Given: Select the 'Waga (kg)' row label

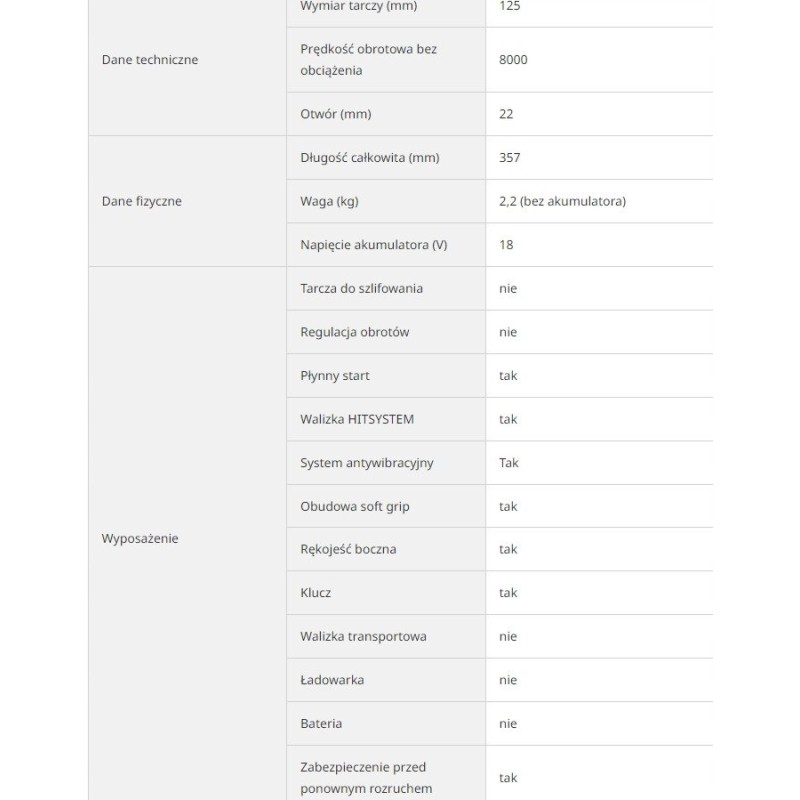Looking at the screenshot, I should tap(329, 201).
